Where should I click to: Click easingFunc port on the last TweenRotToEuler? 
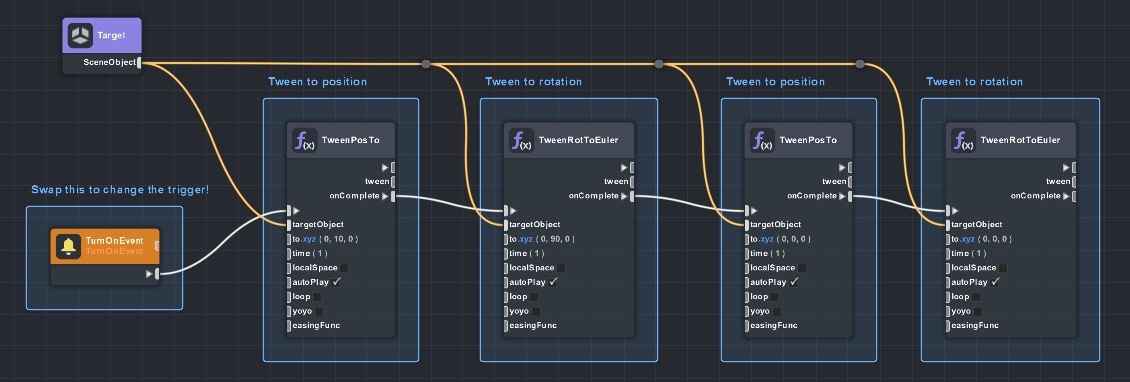click(948, 326)
